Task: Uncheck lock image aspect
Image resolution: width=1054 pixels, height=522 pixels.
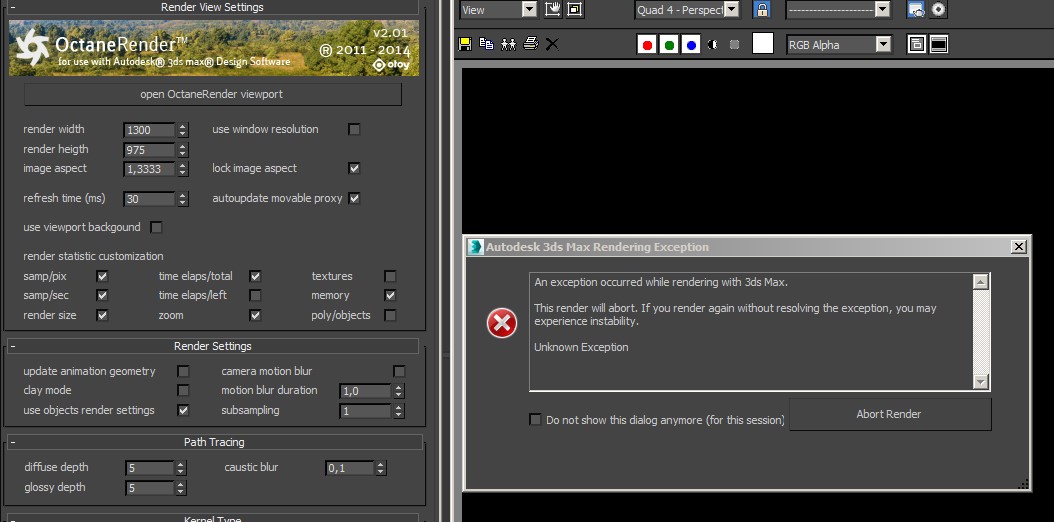Action: [x=354, y=168]
